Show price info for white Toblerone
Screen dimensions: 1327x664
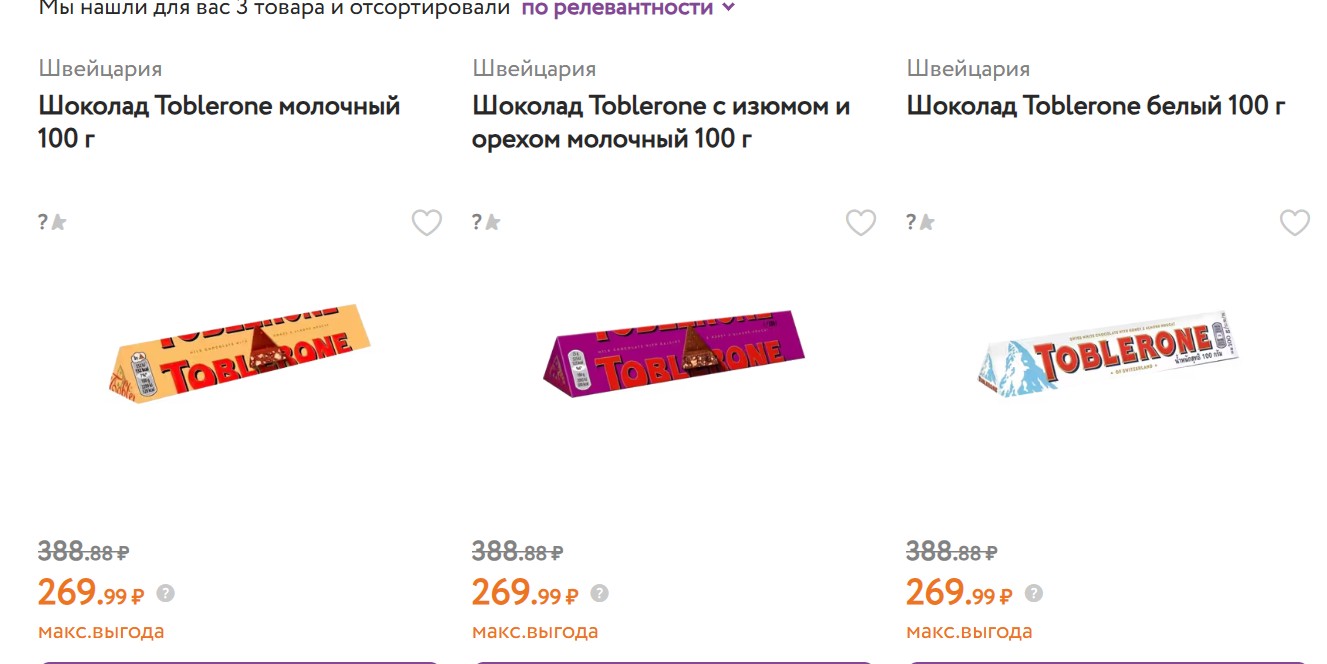[x=1034, y=593]
